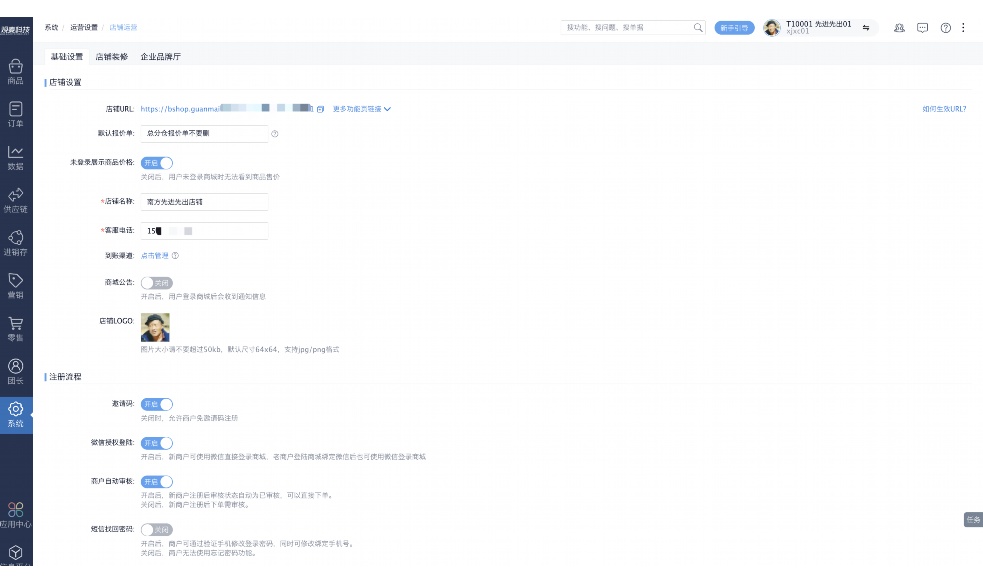
Task: Open the three-dot more menu at top right
Action: point(963,27)
